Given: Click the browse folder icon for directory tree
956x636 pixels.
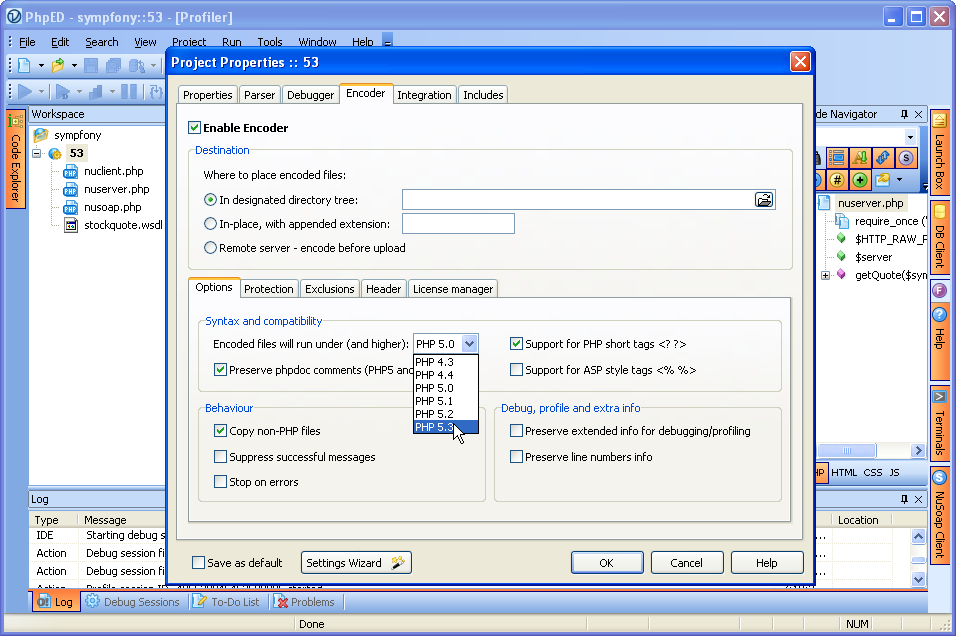Looking at the screenshot, I should click(764, 200).
